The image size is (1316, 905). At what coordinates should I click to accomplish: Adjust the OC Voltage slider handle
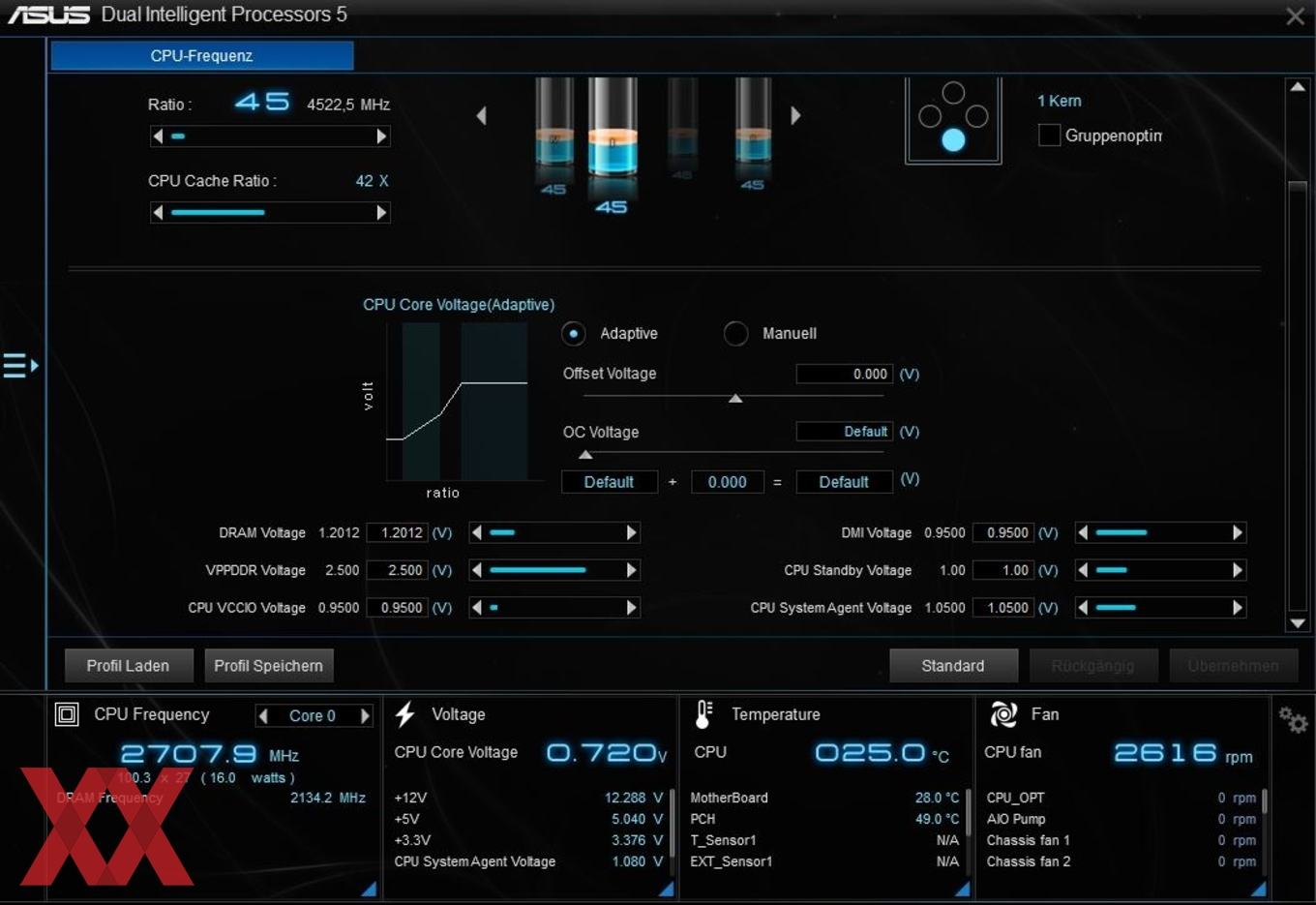(585, 454)
